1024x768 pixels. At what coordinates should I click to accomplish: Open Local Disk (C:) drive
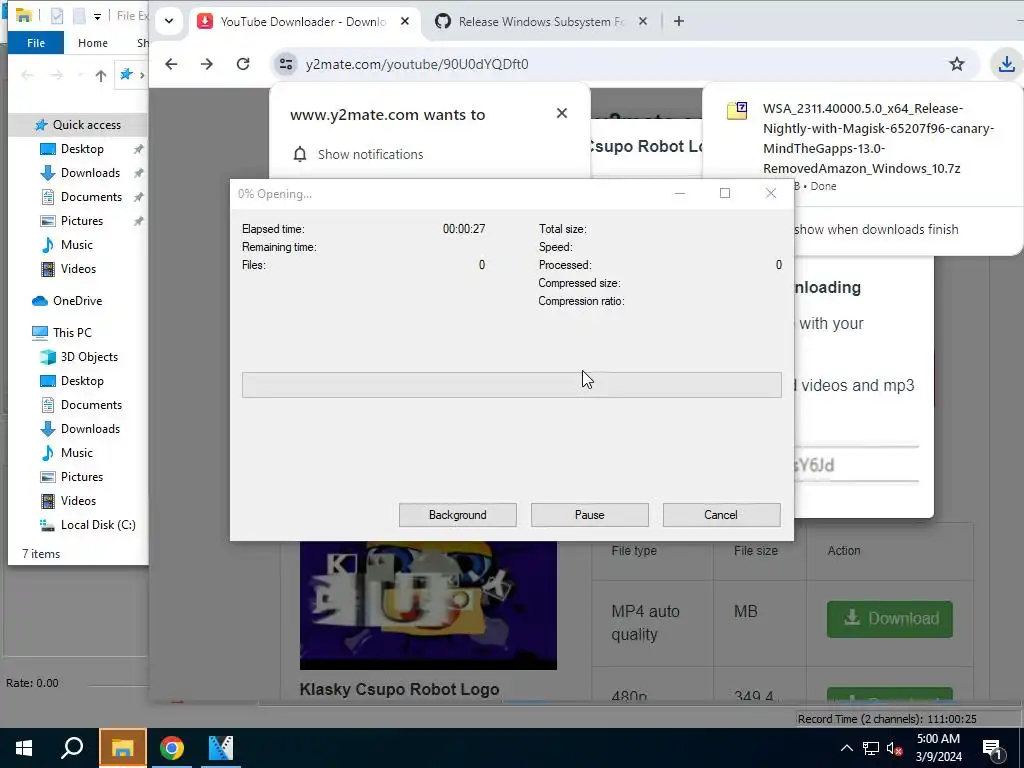pos(98,525)
